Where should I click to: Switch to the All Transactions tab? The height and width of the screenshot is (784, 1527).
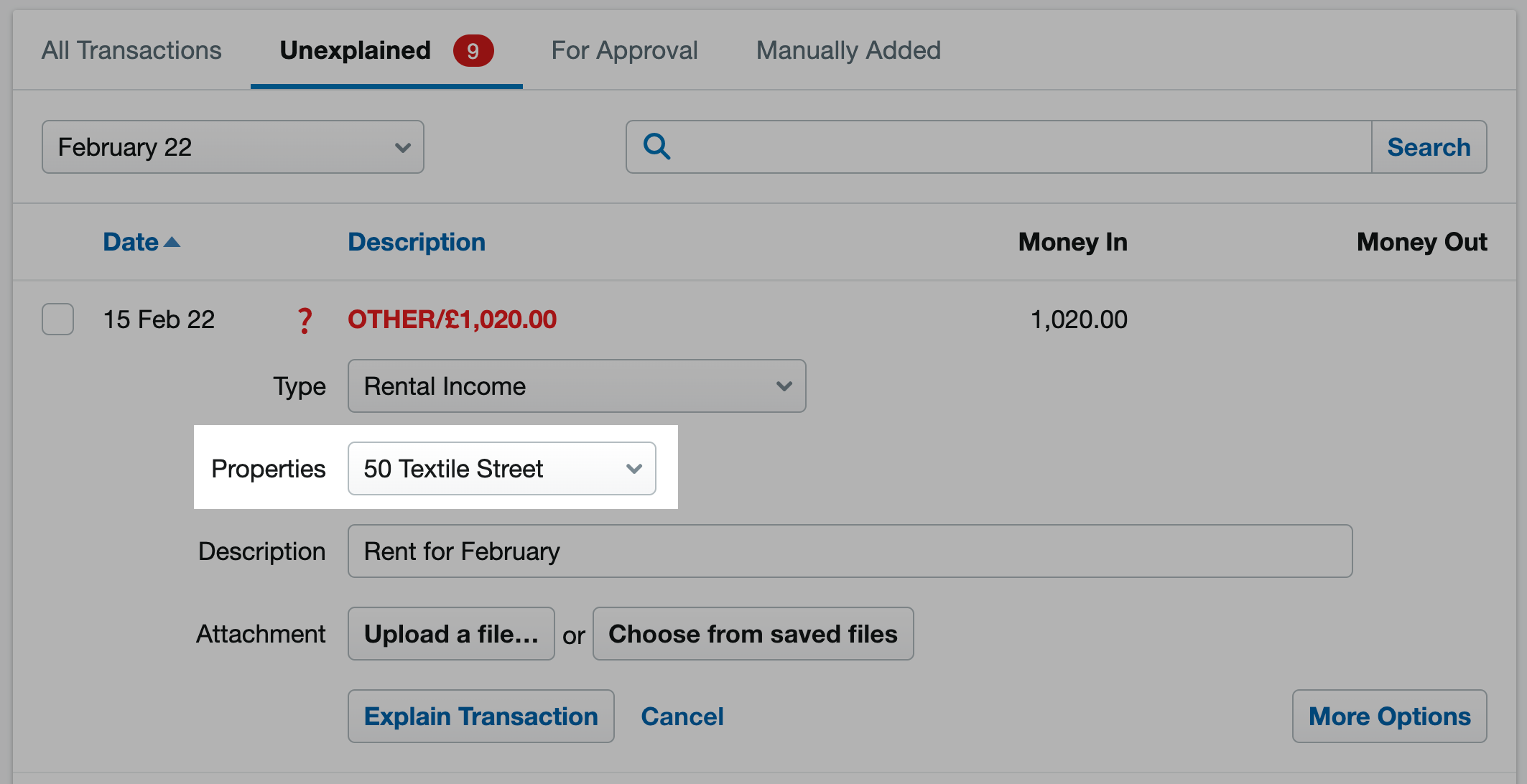click(x=131, y=50)
